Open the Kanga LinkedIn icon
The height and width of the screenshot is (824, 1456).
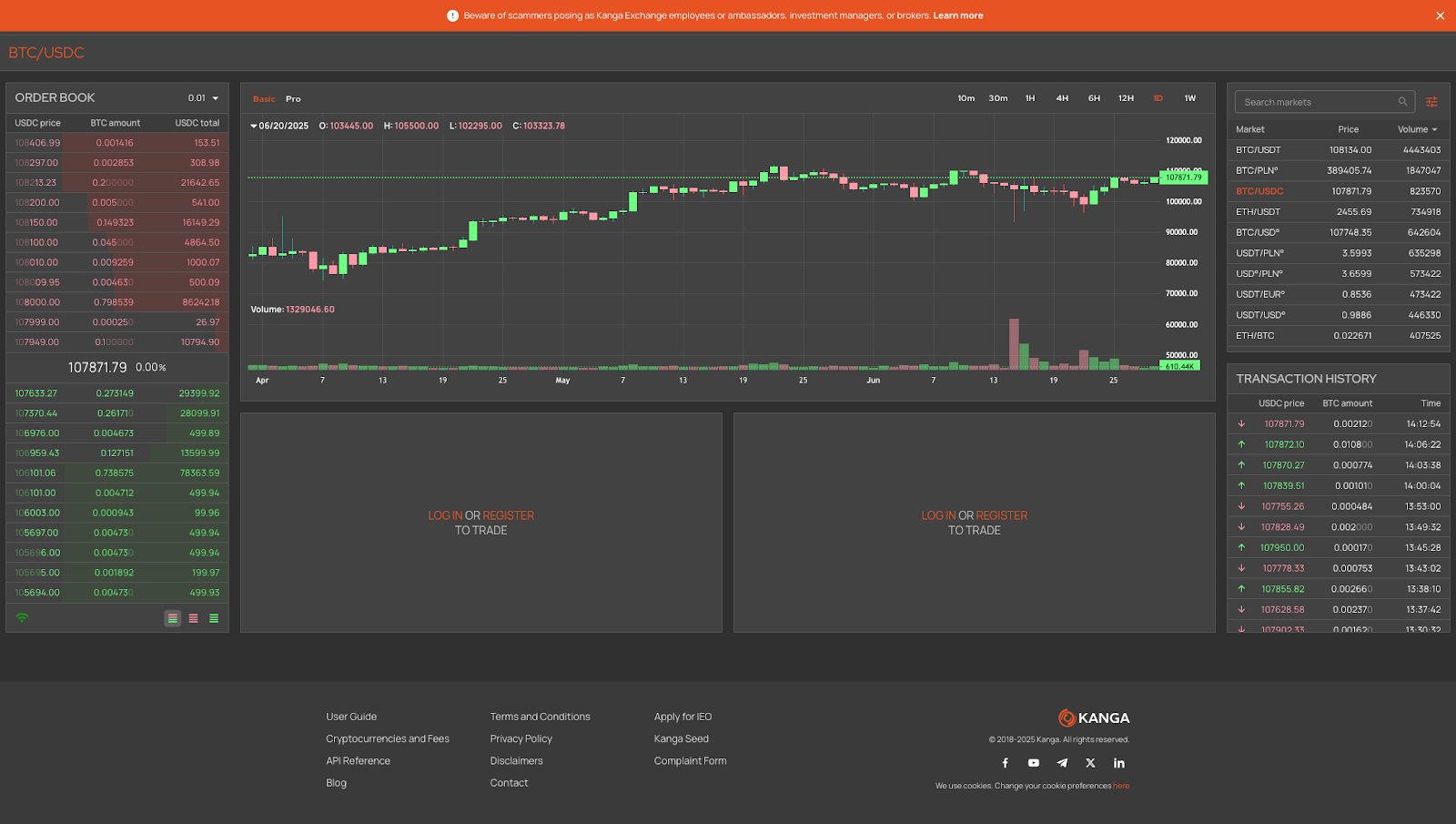pos(1119,763)
